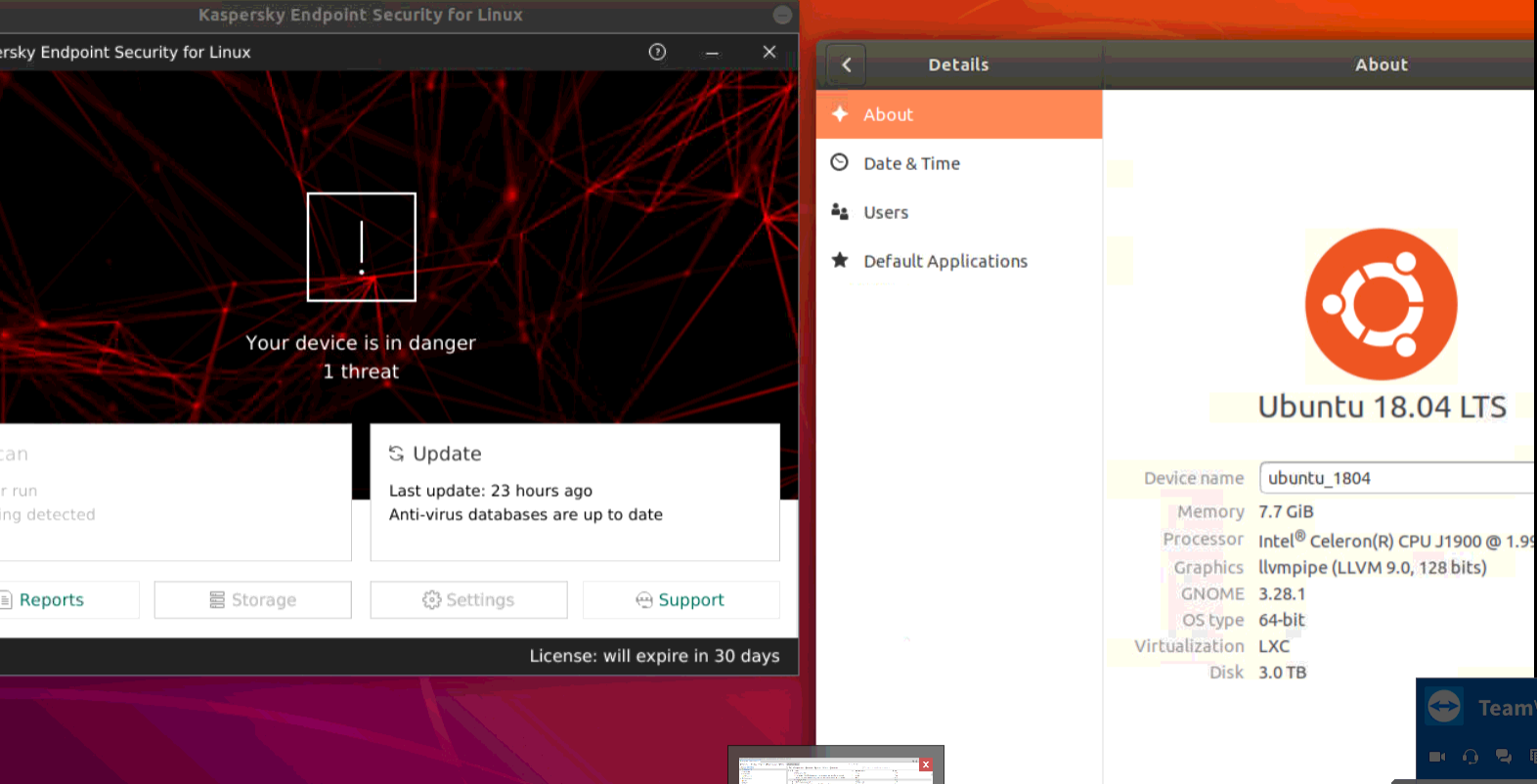Click 'Your device is in danger' message

click(x=361, y=343)
